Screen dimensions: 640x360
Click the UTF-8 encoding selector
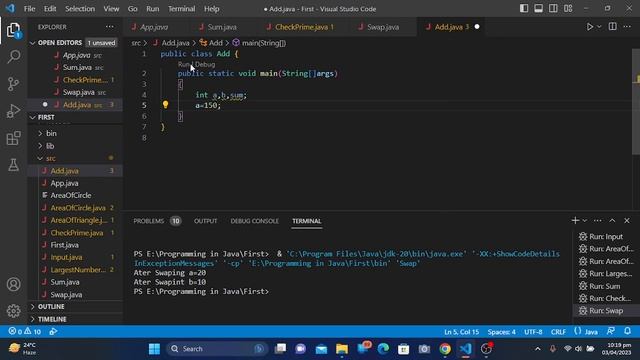click(533, 332)
